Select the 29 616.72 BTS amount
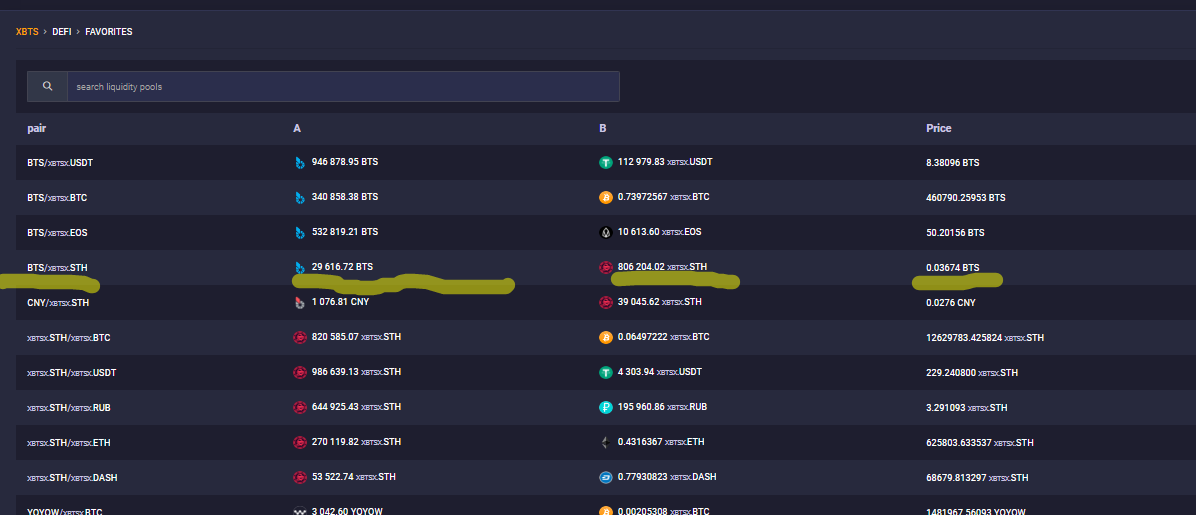Viewport: 1196px width, 515px height. [342, 267]
